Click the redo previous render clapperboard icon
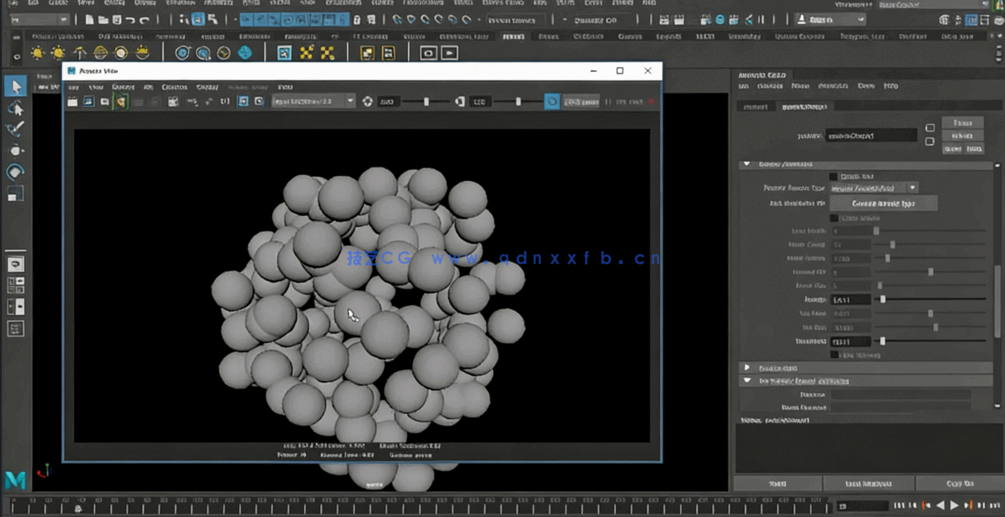1005x517 pixels. tap(72, 102)
